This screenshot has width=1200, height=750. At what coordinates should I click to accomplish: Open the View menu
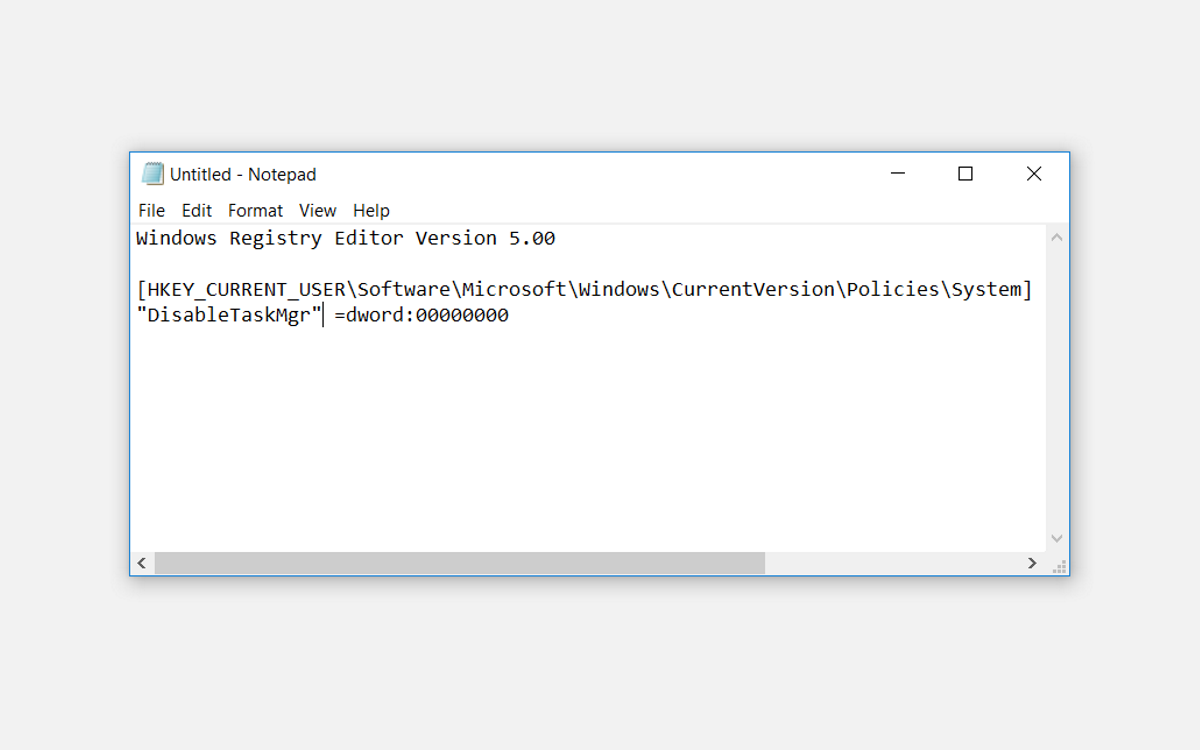(317, 210)
